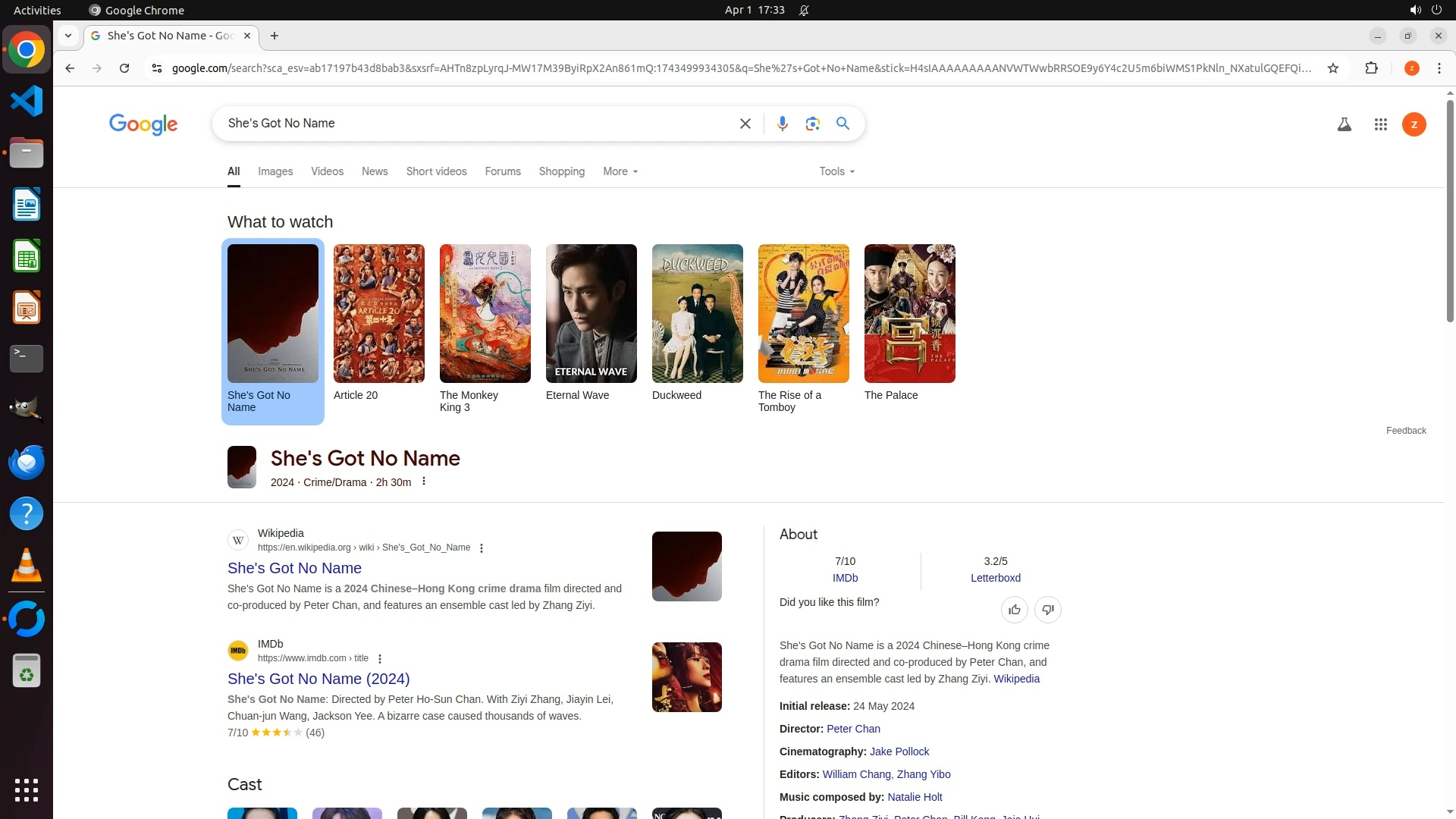Clear the search box text
Screen dimensions: 1456x819
coord(745,124)
